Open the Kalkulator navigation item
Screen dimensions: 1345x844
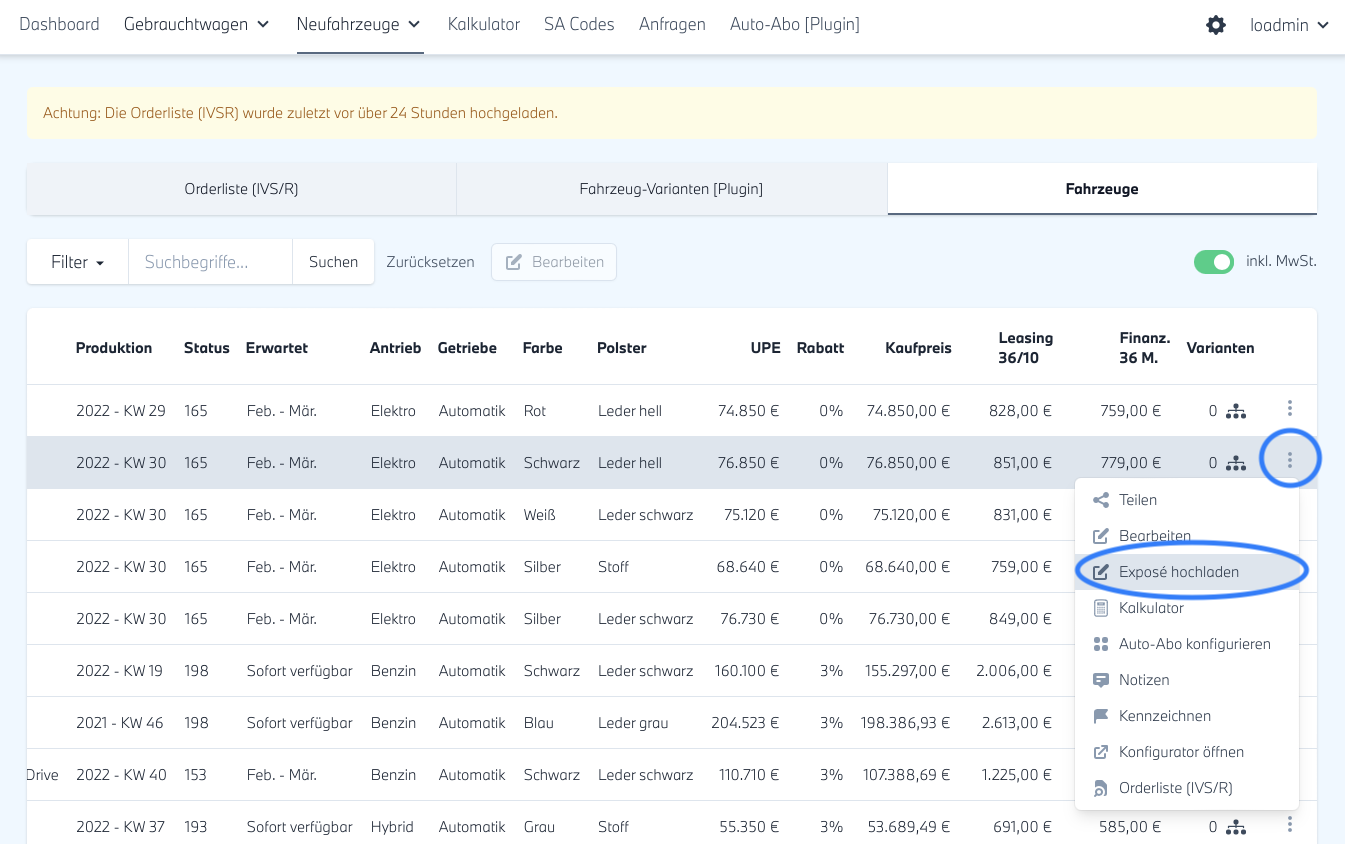pyautogui.click(x=484, y=25)
